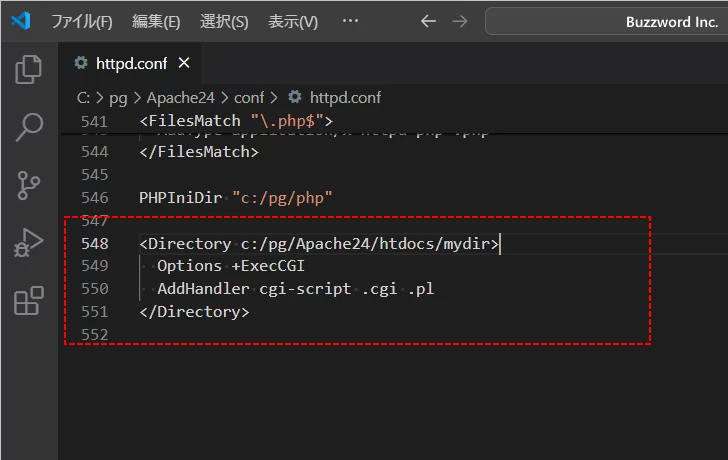Image resolution: width=728 pixels, height=460 pixels.
Task: Go back with the left arrow
Action: (x=428, y=21)
